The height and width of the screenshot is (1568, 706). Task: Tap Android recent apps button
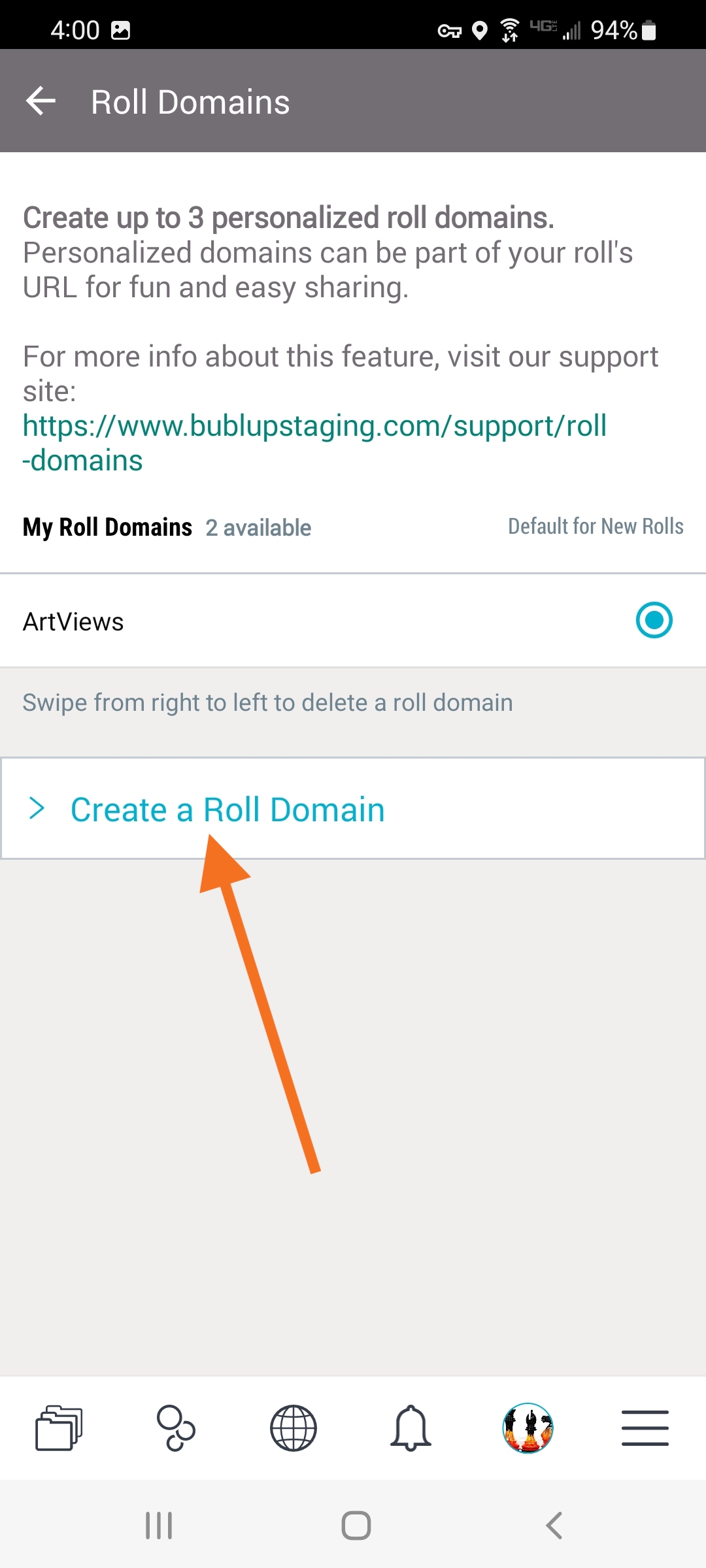tap(159, 1526)
